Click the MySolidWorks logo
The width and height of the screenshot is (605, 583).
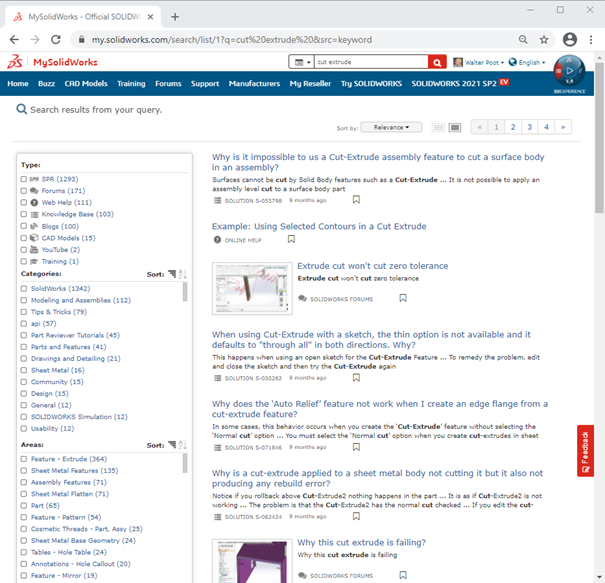[x=52, y=62]
